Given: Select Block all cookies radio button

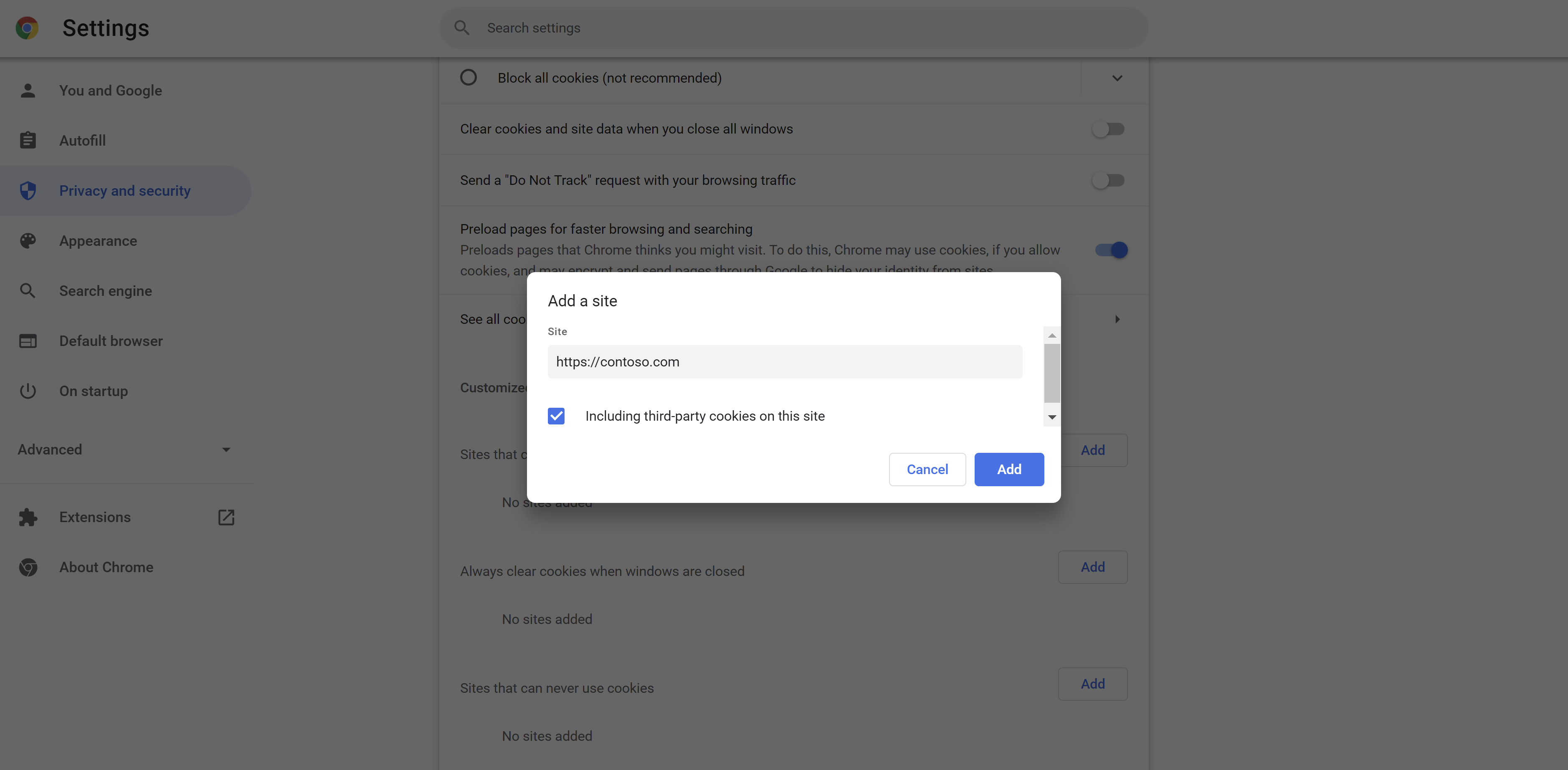Looking at the screenshot, I should (x=468, y=78).
